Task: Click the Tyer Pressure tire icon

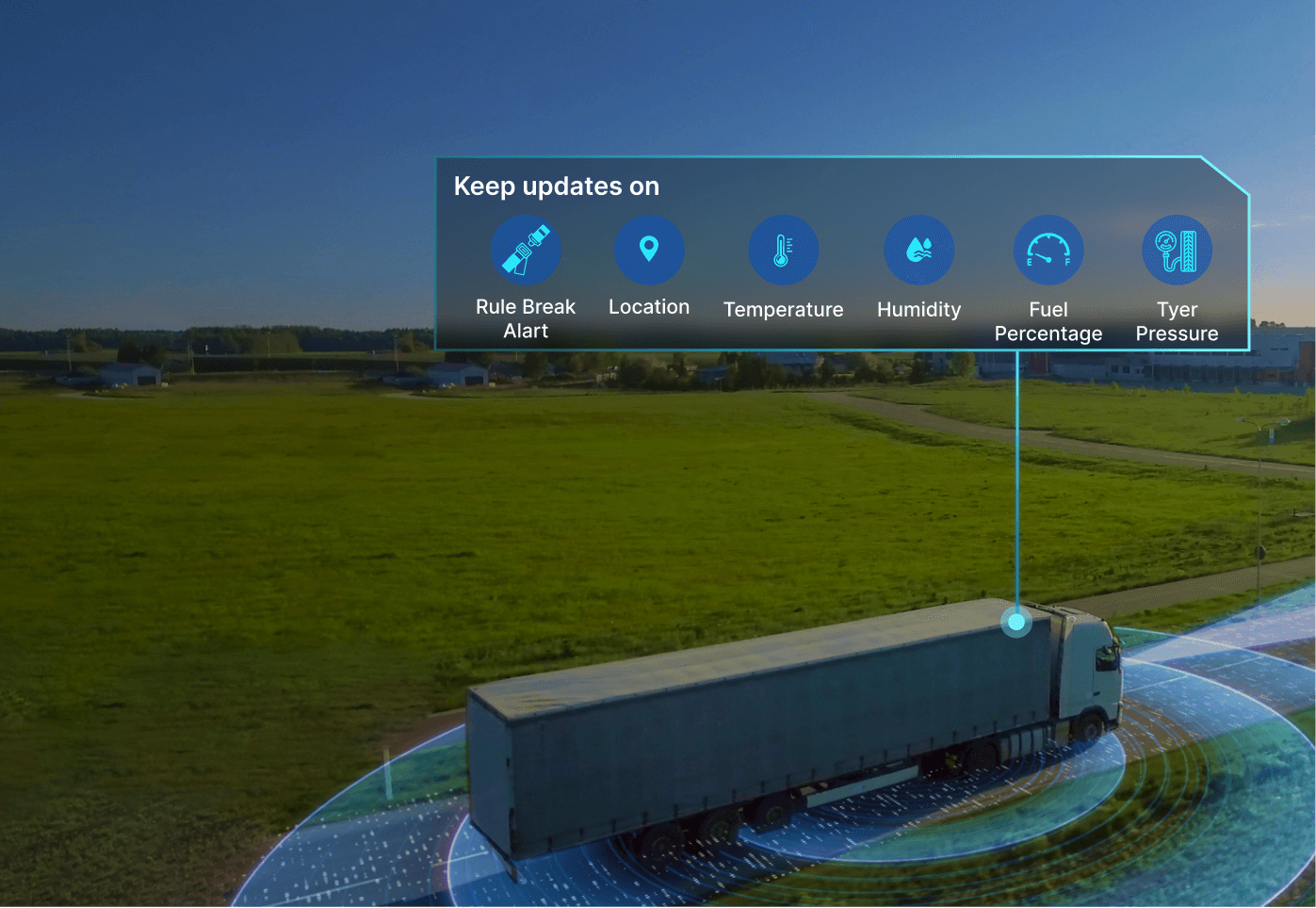Action: point(1177,250)
